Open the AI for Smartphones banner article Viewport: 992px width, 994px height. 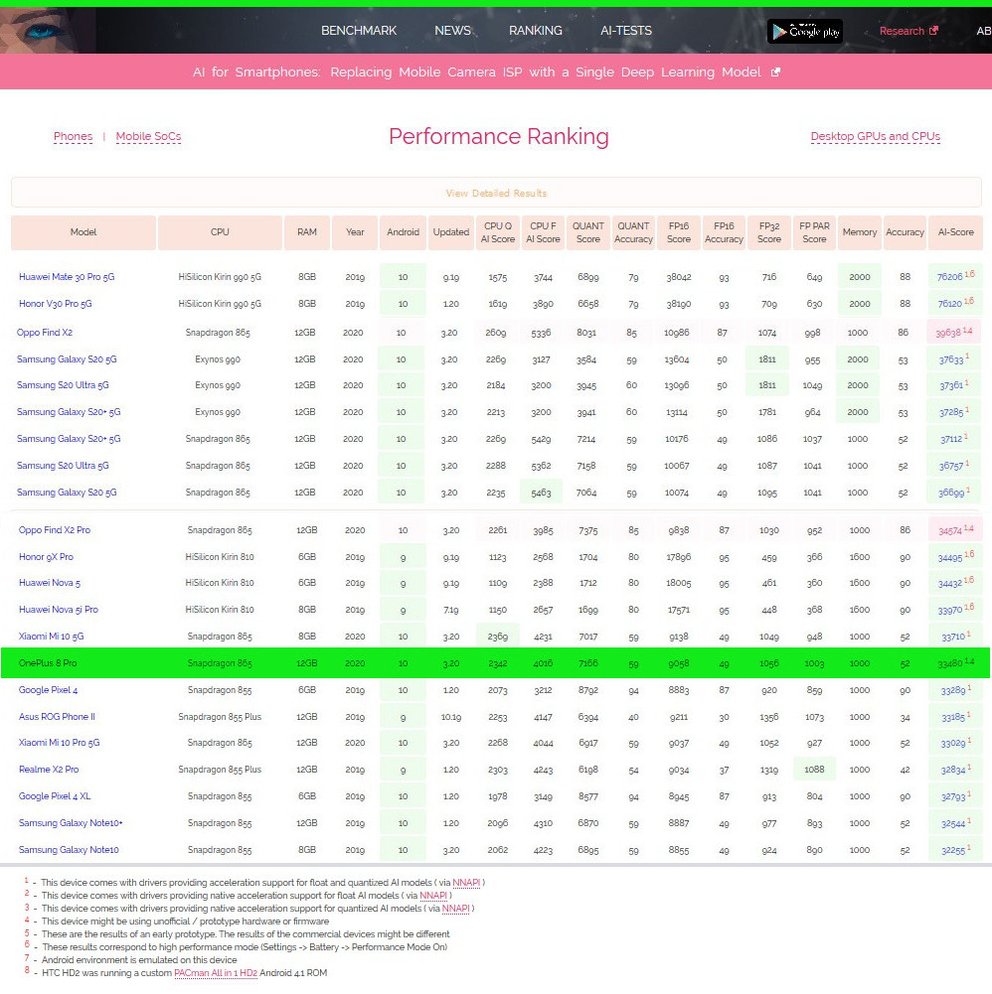477,72
